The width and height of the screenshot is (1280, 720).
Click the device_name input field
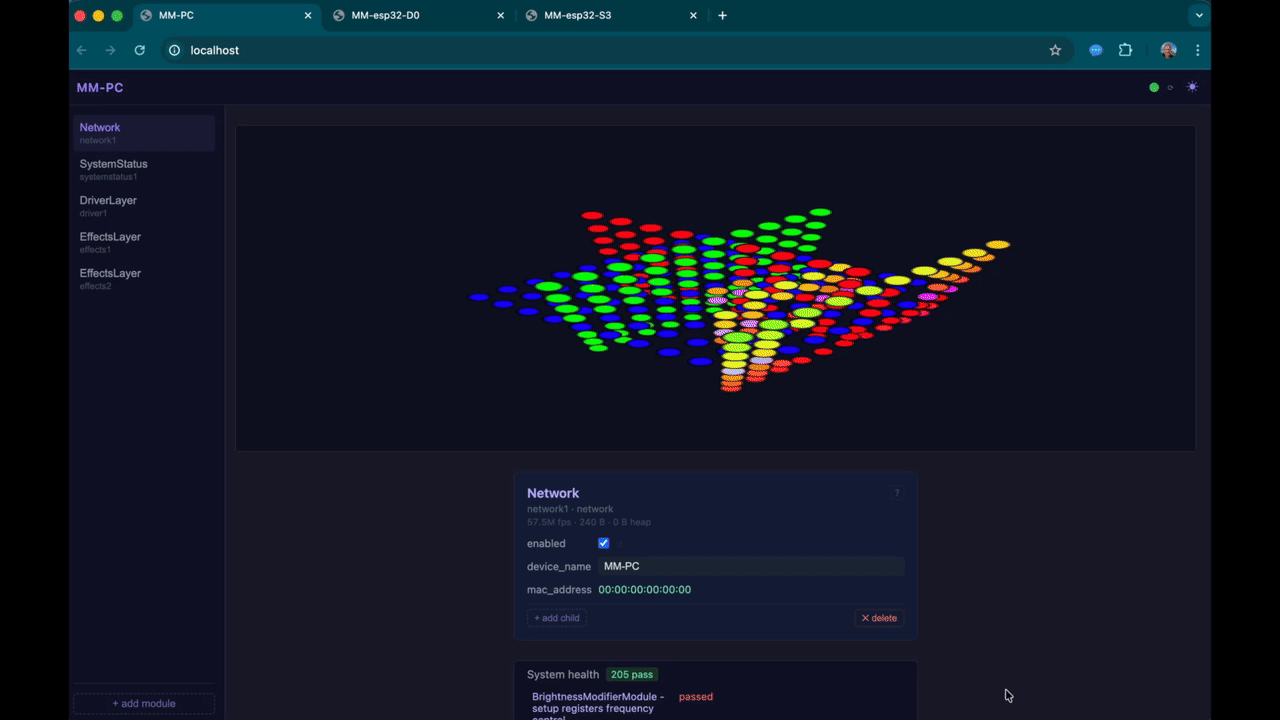point(750,566)
